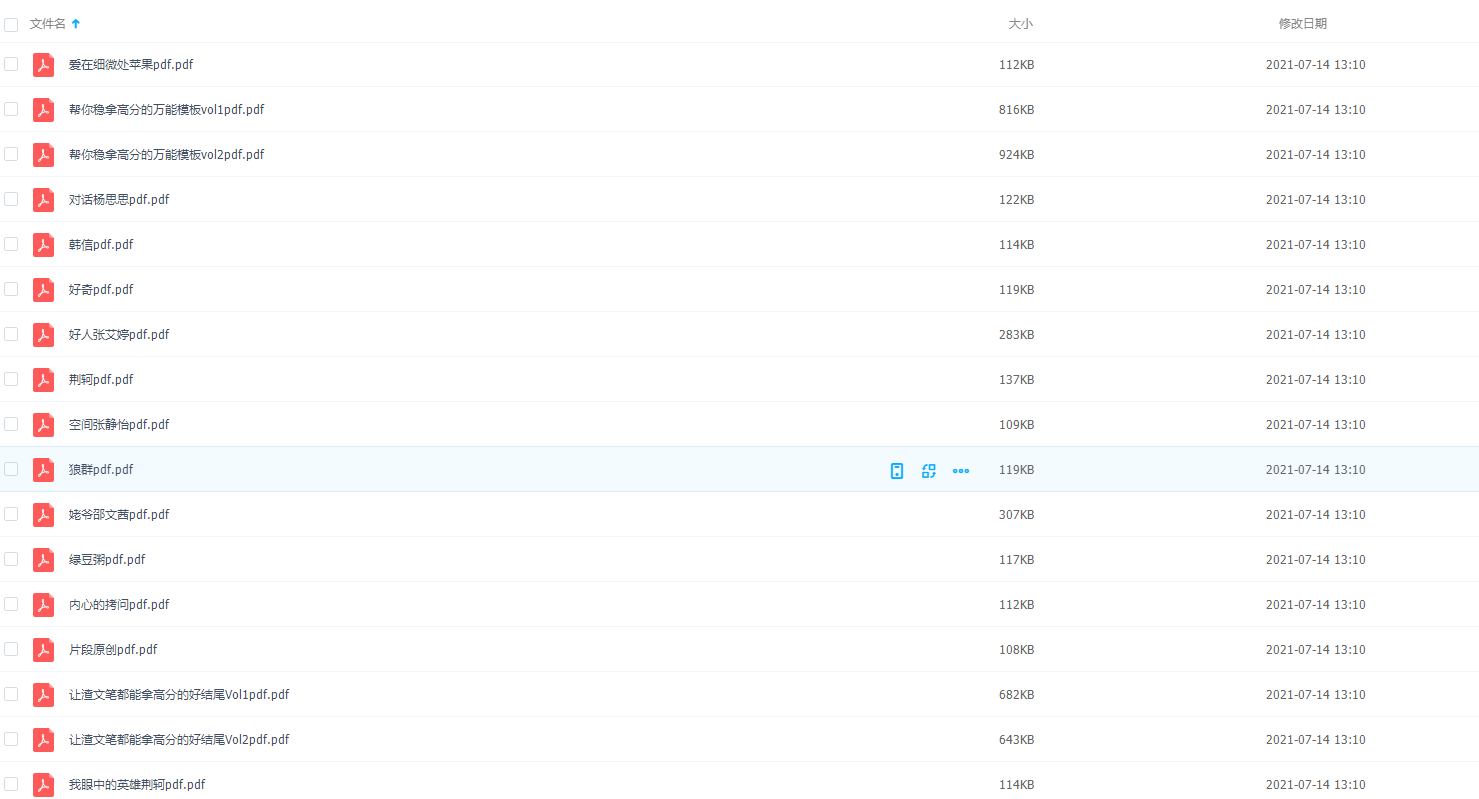Click the PDF icon of 韩信pdf.pdf
The width and height of the screenshot is (1479, 799).
[x=43, y=245]
